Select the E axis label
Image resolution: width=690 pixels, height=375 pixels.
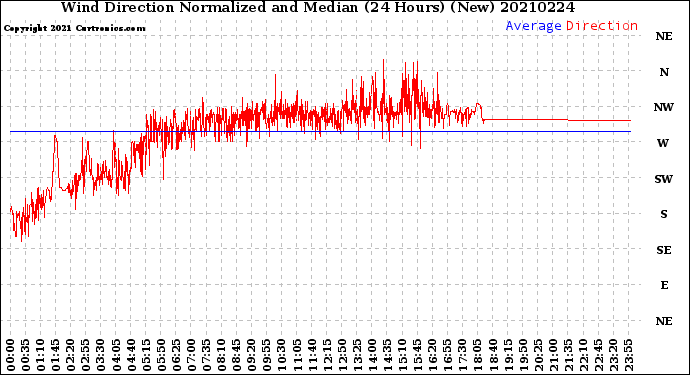[x=664, y=285]
